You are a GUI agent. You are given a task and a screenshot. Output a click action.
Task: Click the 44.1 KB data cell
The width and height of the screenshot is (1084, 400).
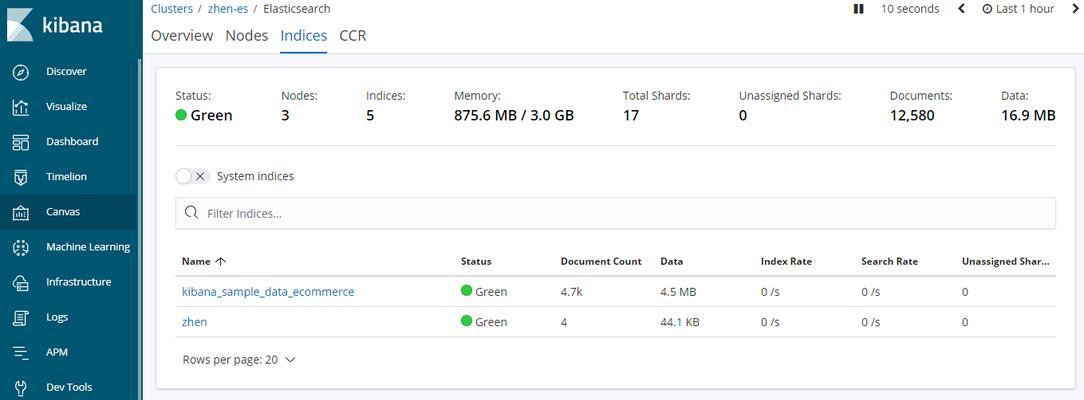point(680,323)
